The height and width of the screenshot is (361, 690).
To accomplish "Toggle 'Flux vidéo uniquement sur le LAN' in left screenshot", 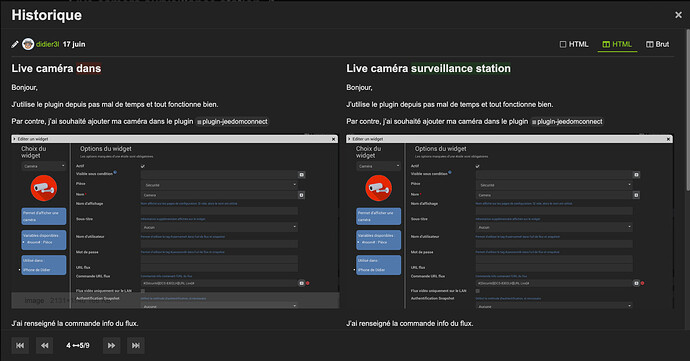I will (x=143, y=291).
